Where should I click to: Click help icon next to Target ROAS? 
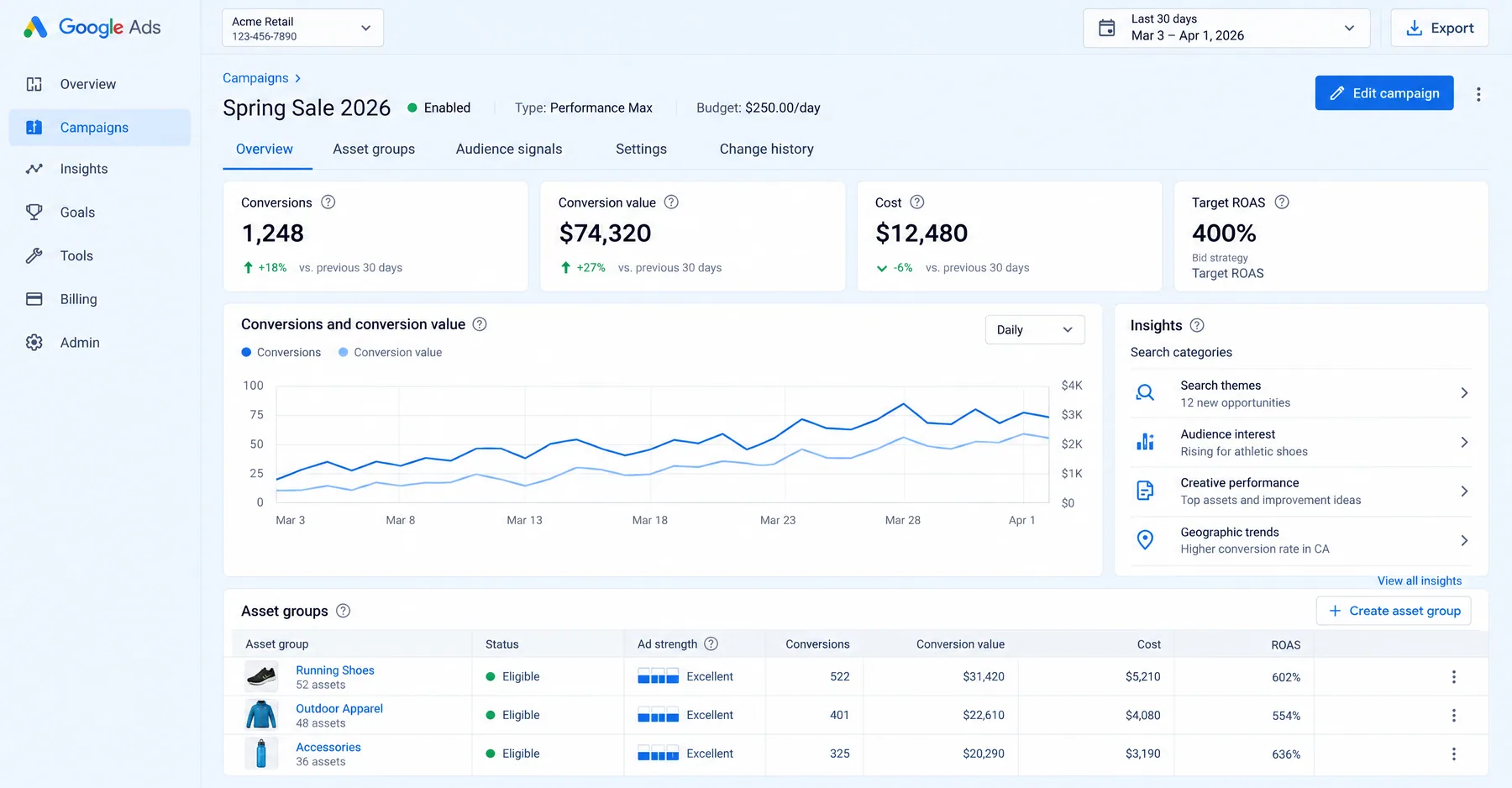[1282, 202]
